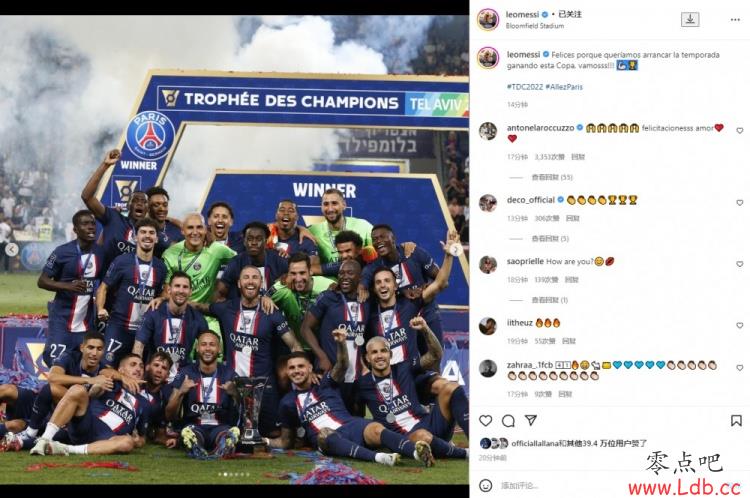This screenshot has height=498, width=750.
Task: Download the post using the download icon
Action: 690,19
